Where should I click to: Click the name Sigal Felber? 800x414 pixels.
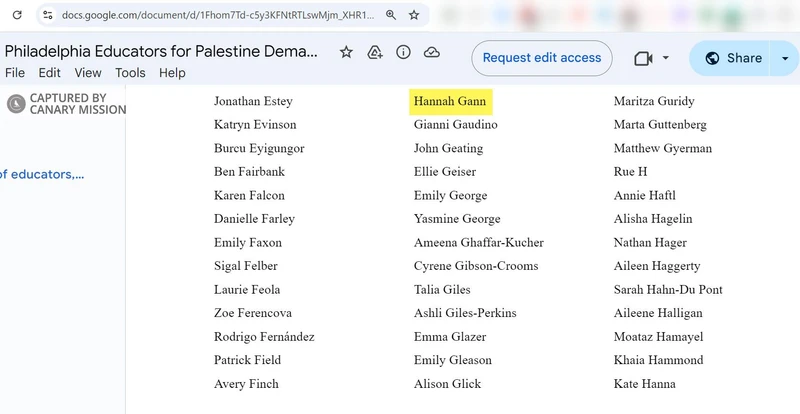246,266
